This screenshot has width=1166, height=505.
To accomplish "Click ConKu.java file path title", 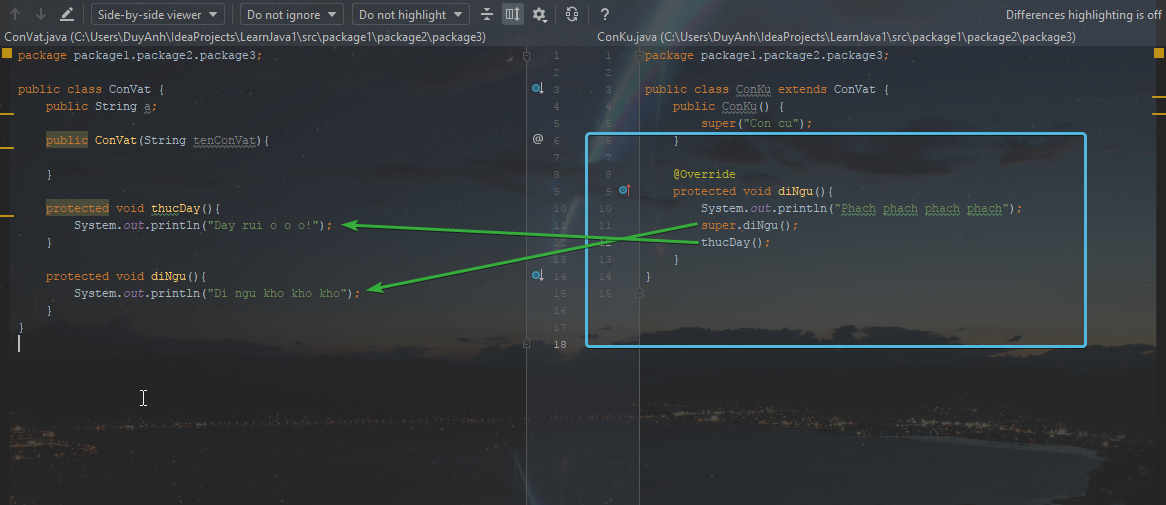I will [x=836, y=37].
